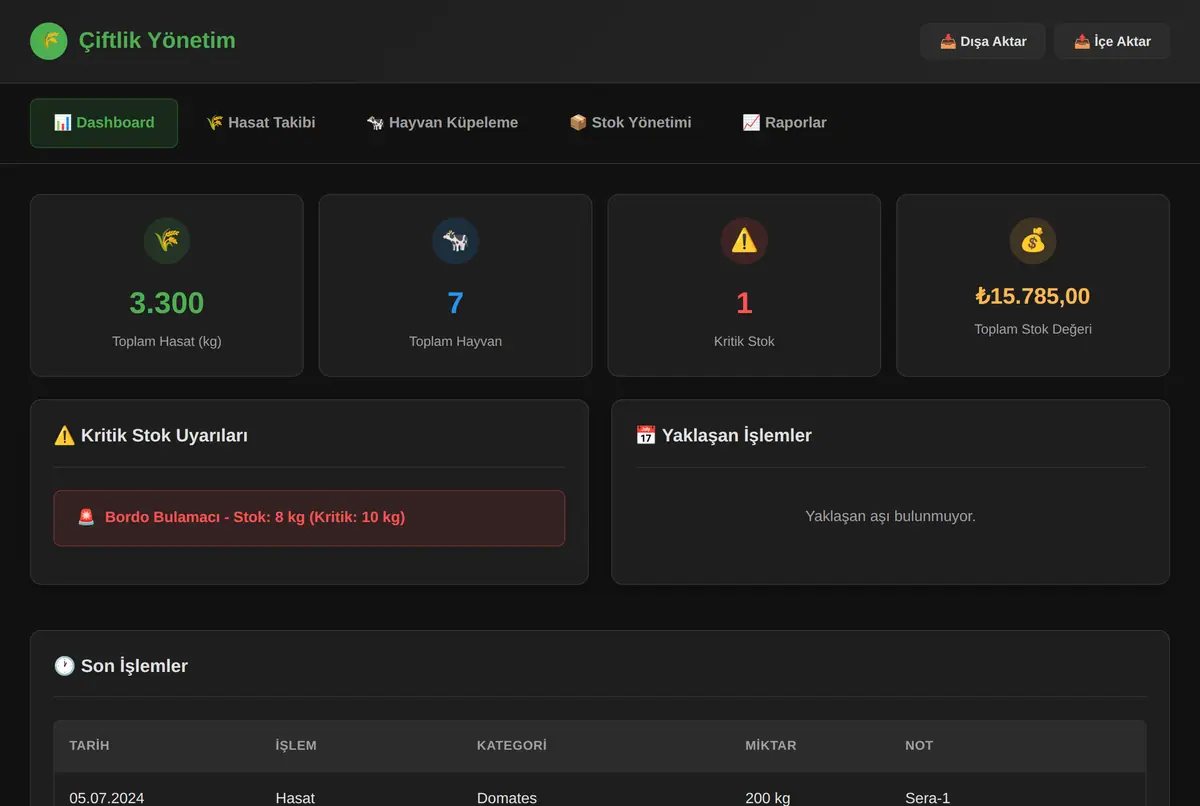Click the calendar icon beside Yaklaşan İşlemler
The height and width of the screenshot is (806, 1200).
tap(646, 435)
